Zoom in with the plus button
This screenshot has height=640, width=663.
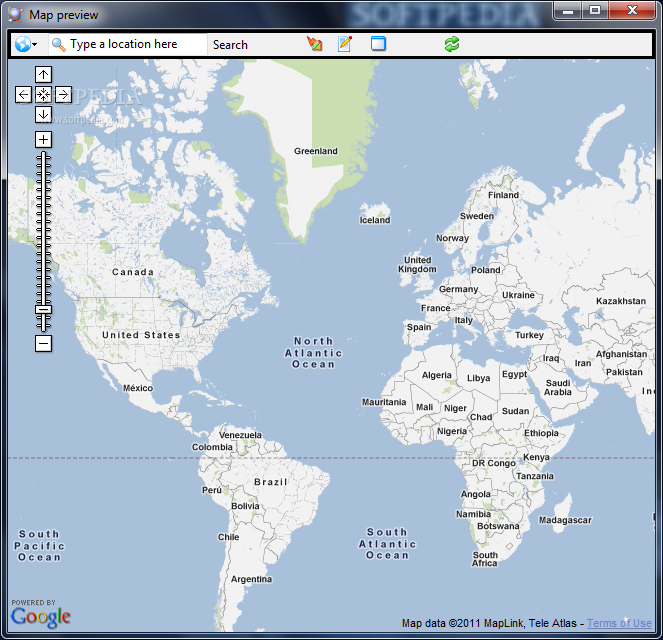click(43, 139)
